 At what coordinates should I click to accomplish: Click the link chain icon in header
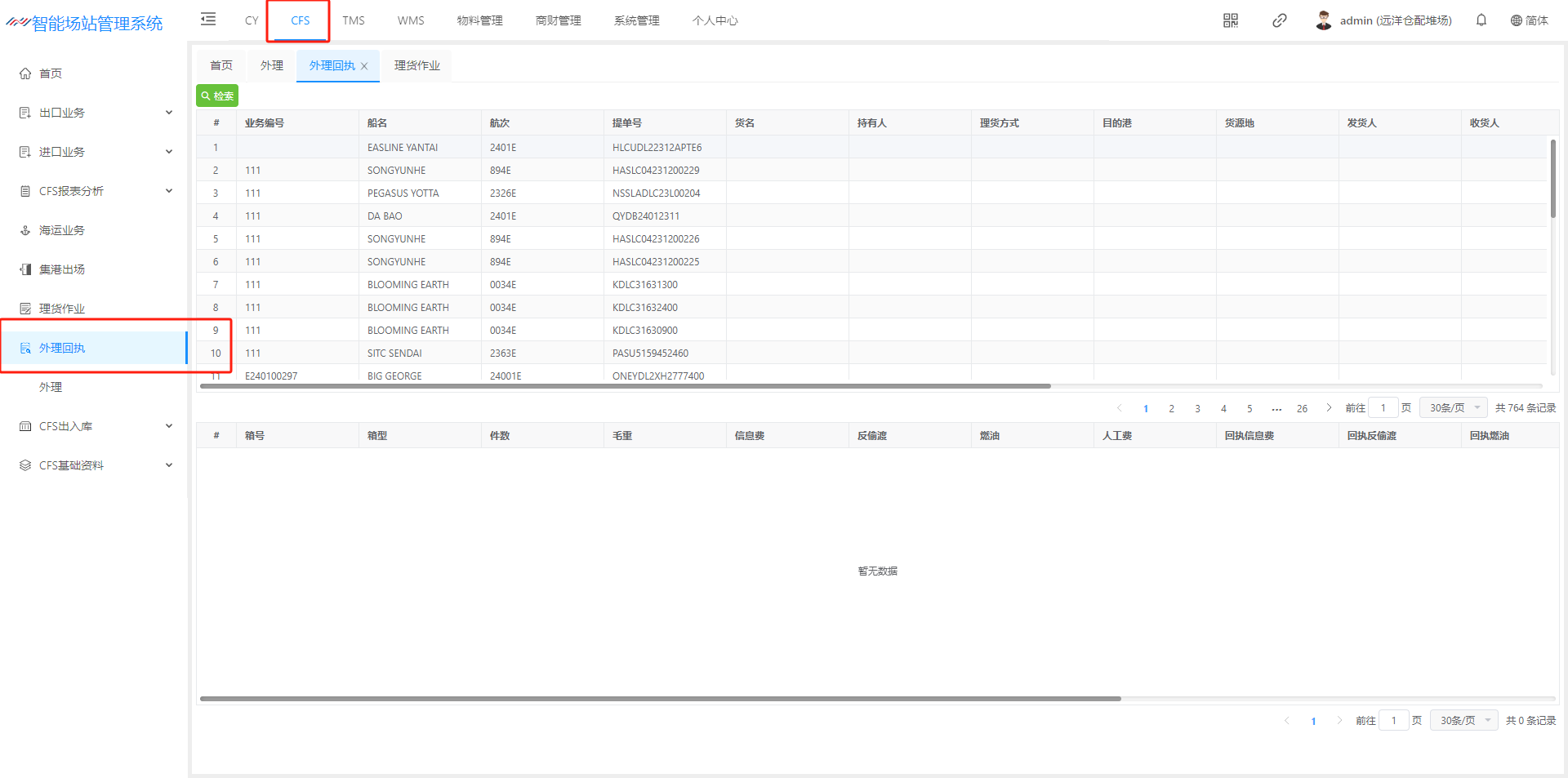(1279, 20)
